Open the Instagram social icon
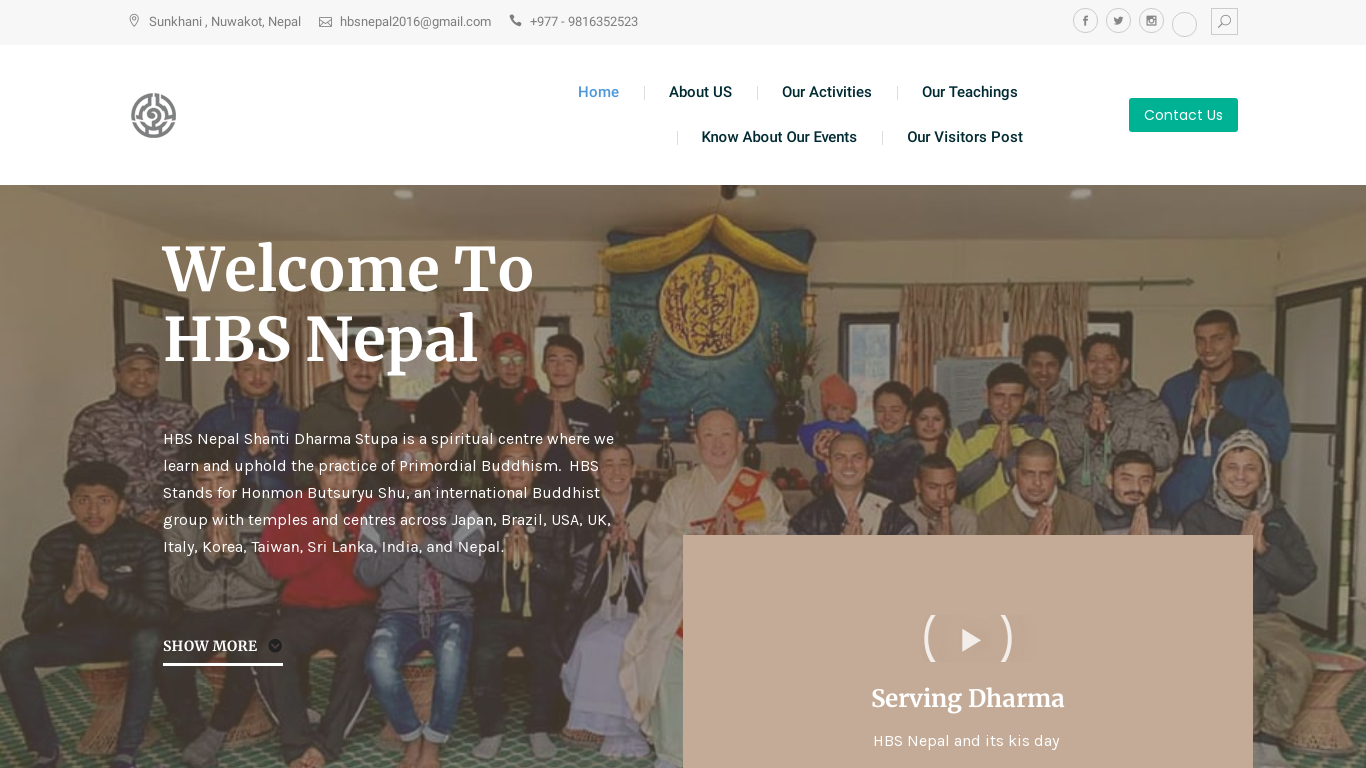 pyautogui.click(x=1151, y=20)
